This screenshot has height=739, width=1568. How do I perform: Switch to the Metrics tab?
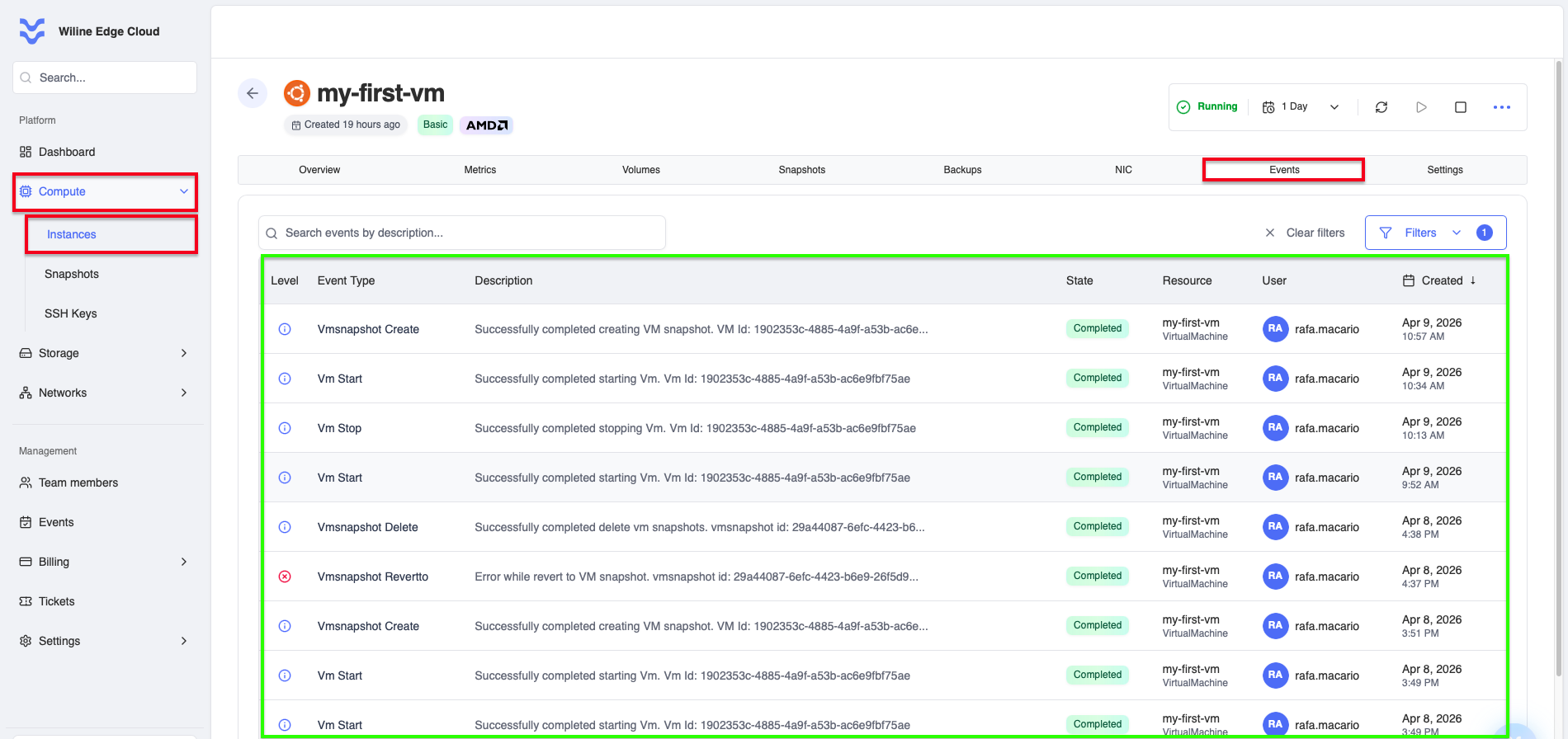(480, 170)
